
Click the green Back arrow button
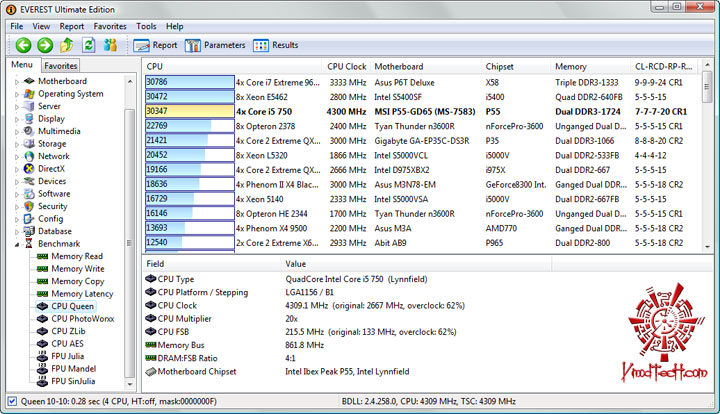(x=23, y=45)
